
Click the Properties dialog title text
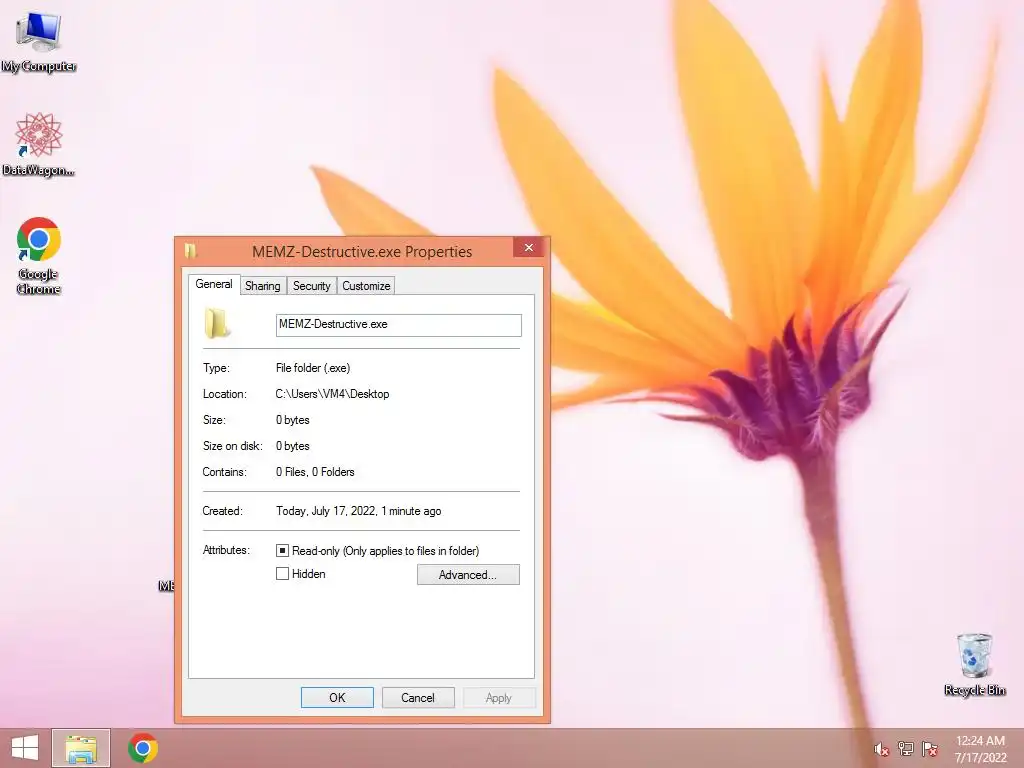pos(362,251)
